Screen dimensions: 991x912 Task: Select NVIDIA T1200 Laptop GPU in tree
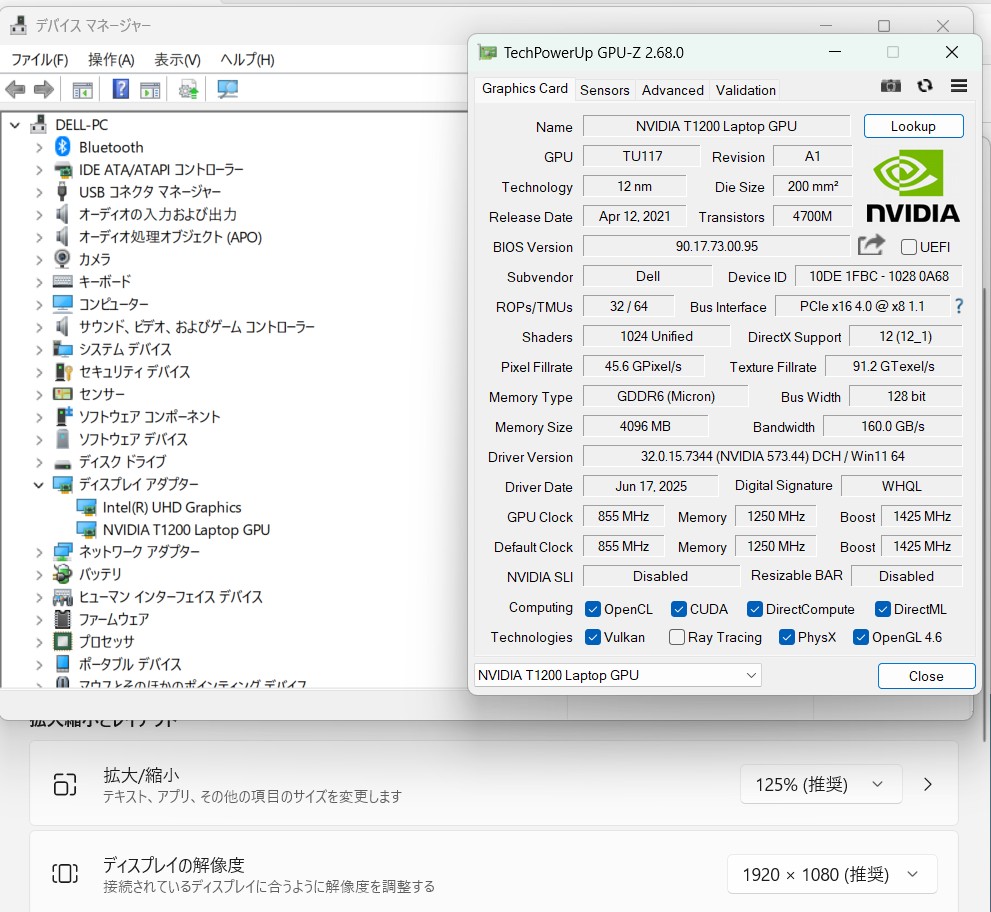click(x=186, y=530)
